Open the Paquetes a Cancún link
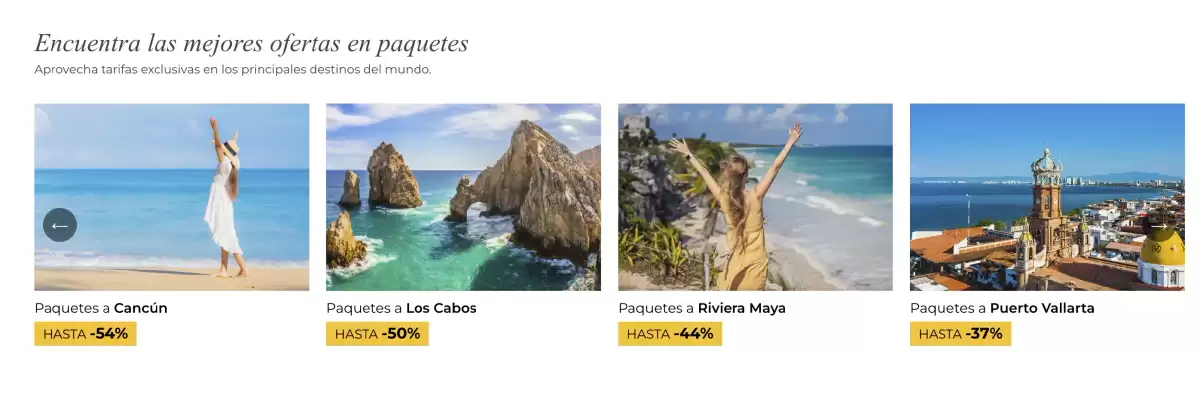 coord(101,308)
